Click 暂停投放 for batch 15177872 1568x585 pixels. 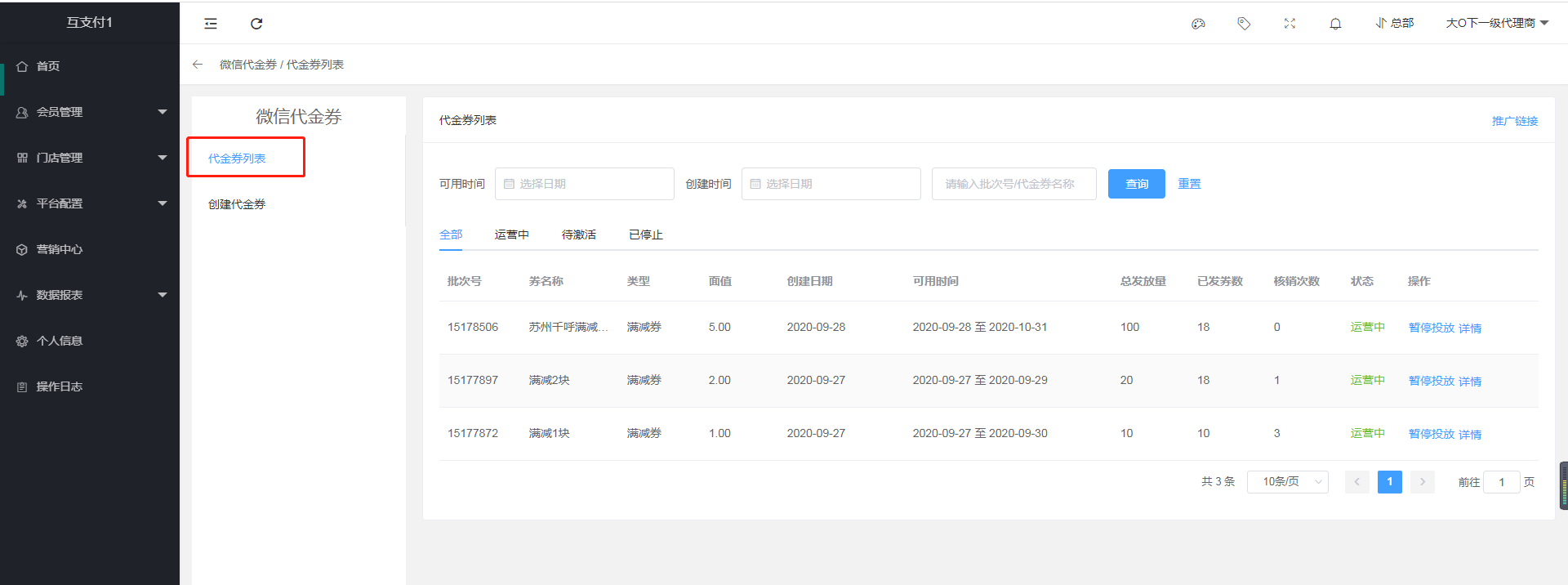[x=1432, y=434]
